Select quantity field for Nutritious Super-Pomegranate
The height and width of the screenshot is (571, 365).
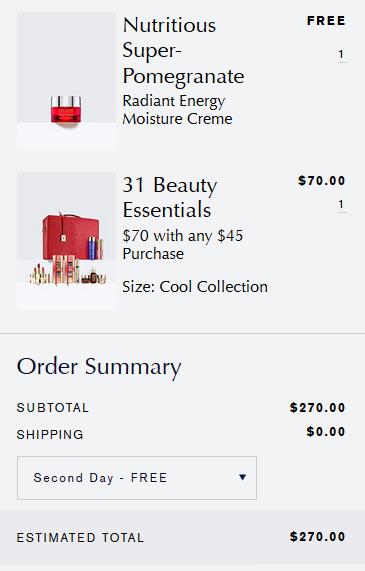click(x=341, y=55)
